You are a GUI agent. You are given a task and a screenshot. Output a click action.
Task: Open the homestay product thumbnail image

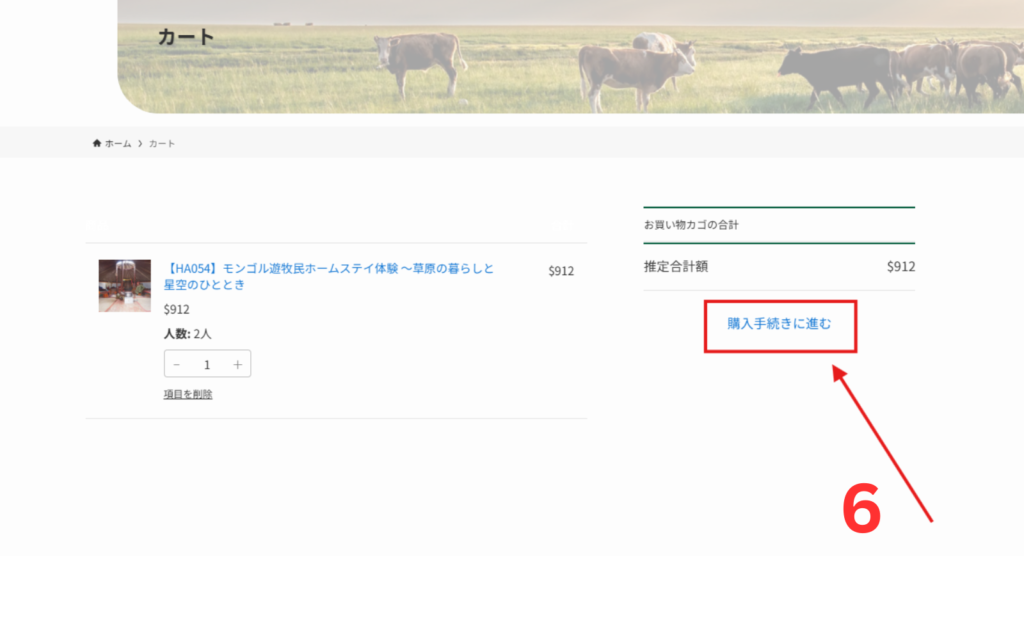point(124,286)
